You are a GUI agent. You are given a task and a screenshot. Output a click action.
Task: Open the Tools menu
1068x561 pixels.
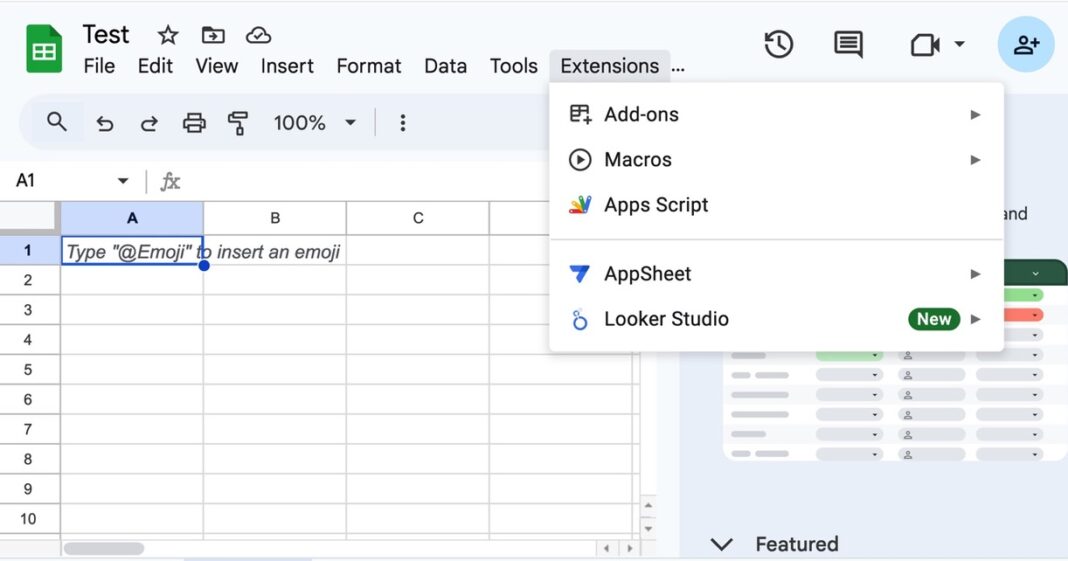coord(514,66)
